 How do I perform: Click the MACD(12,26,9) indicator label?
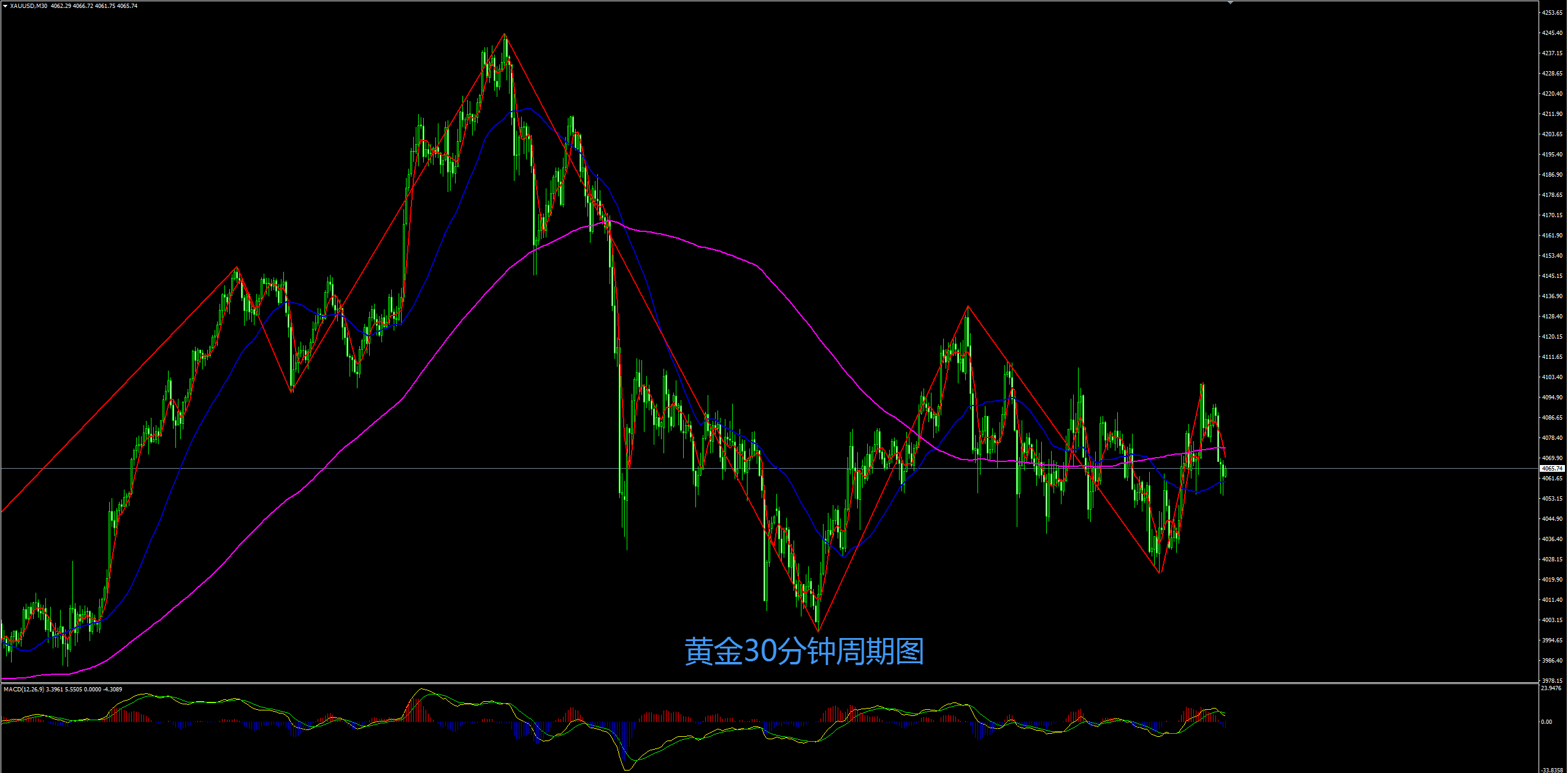(x=23, y=690)
